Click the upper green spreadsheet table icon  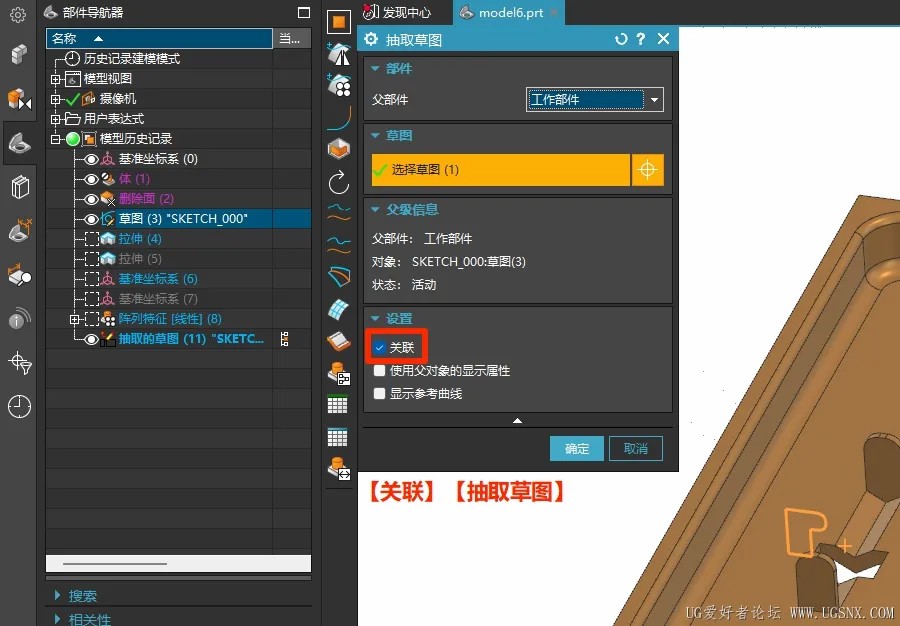[338, 404]
